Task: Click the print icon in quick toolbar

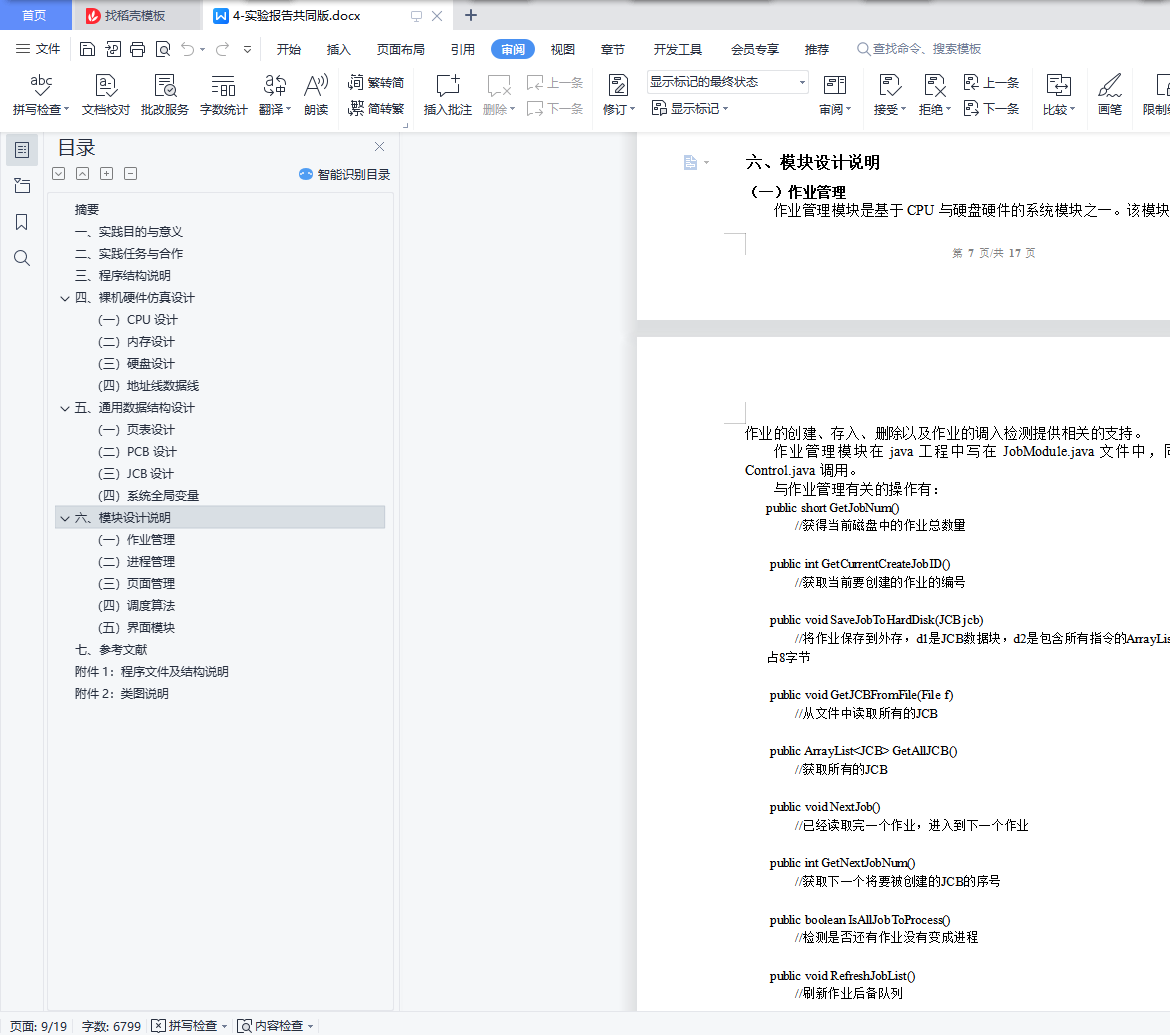Action: coord(137,49)
